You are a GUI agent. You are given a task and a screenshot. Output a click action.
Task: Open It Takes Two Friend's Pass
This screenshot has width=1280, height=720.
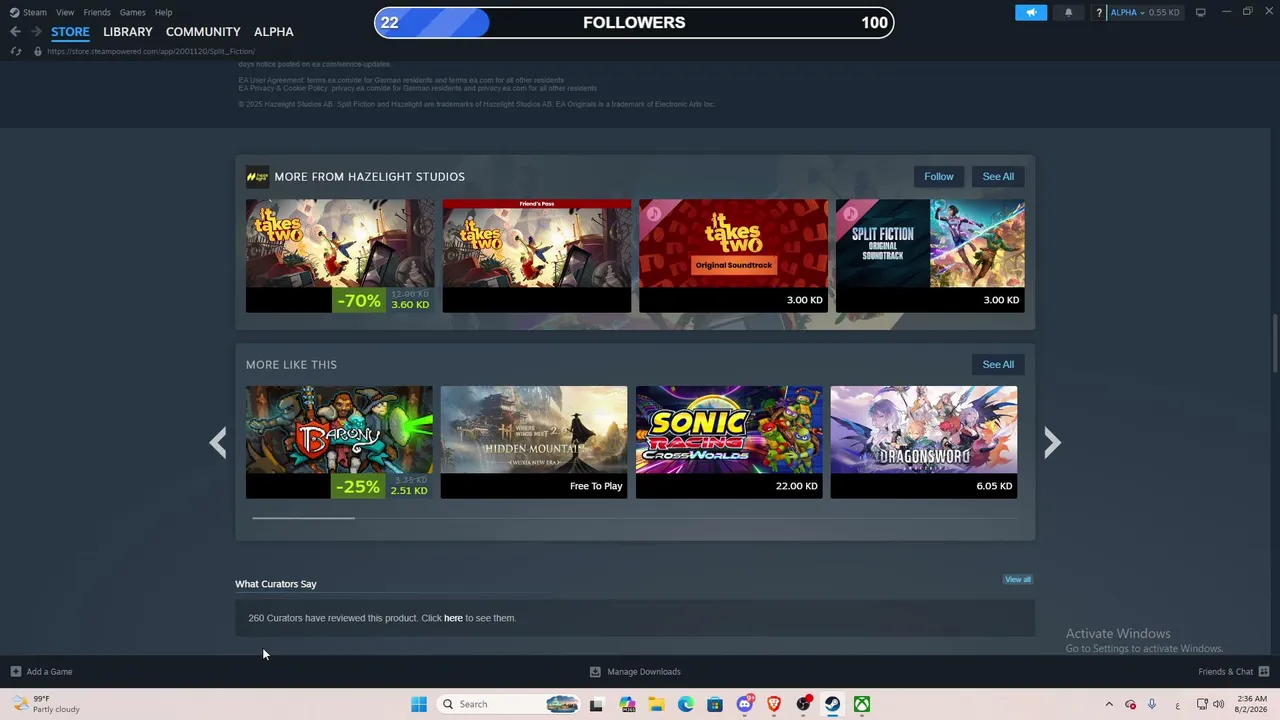(x=537, y=256)
